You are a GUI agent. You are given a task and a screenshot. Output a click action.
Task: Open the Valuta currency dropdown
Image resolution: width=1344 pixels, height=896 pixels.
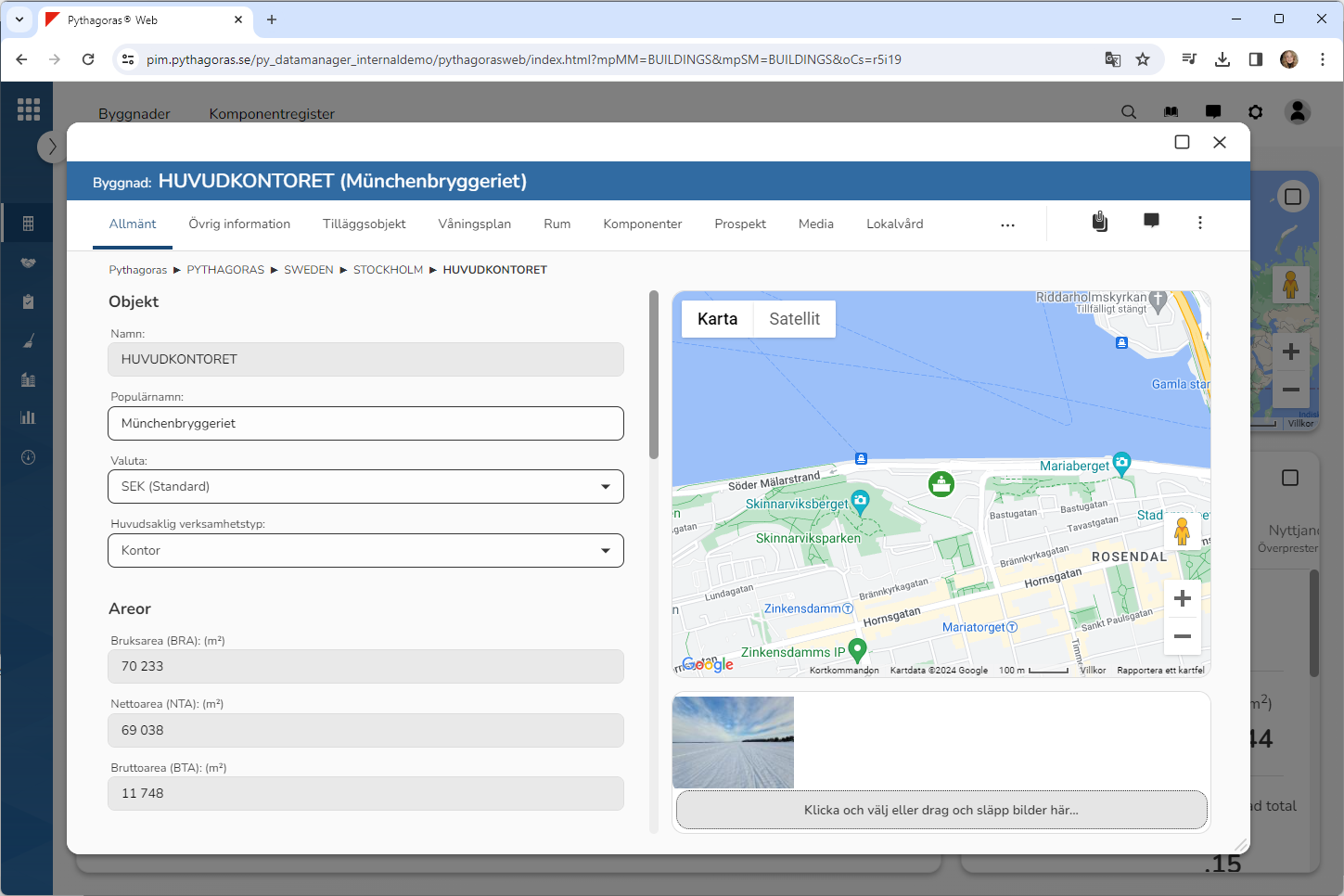[x=365, y=487]
